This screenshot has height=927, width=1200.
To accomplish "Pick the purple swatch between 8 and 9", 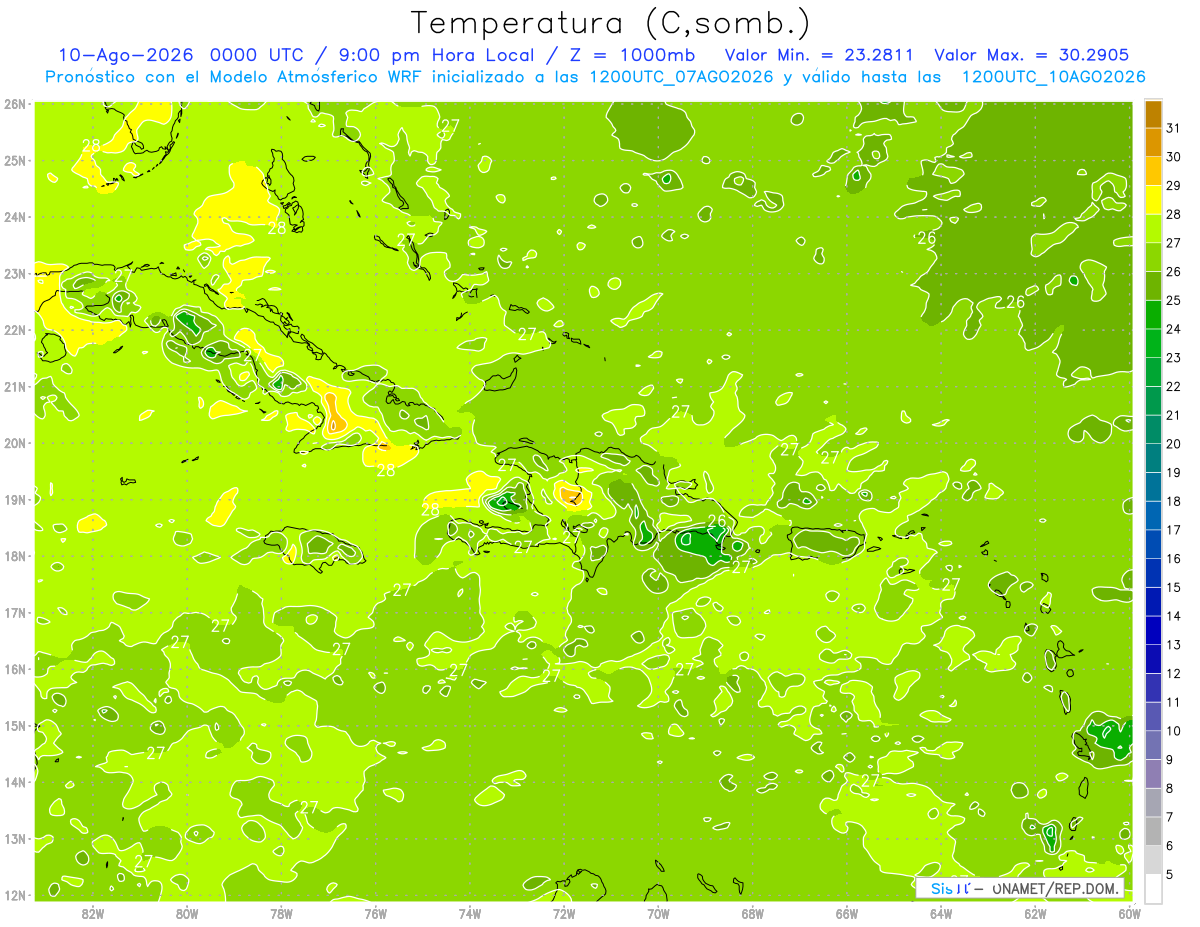I will point(1153,774).
